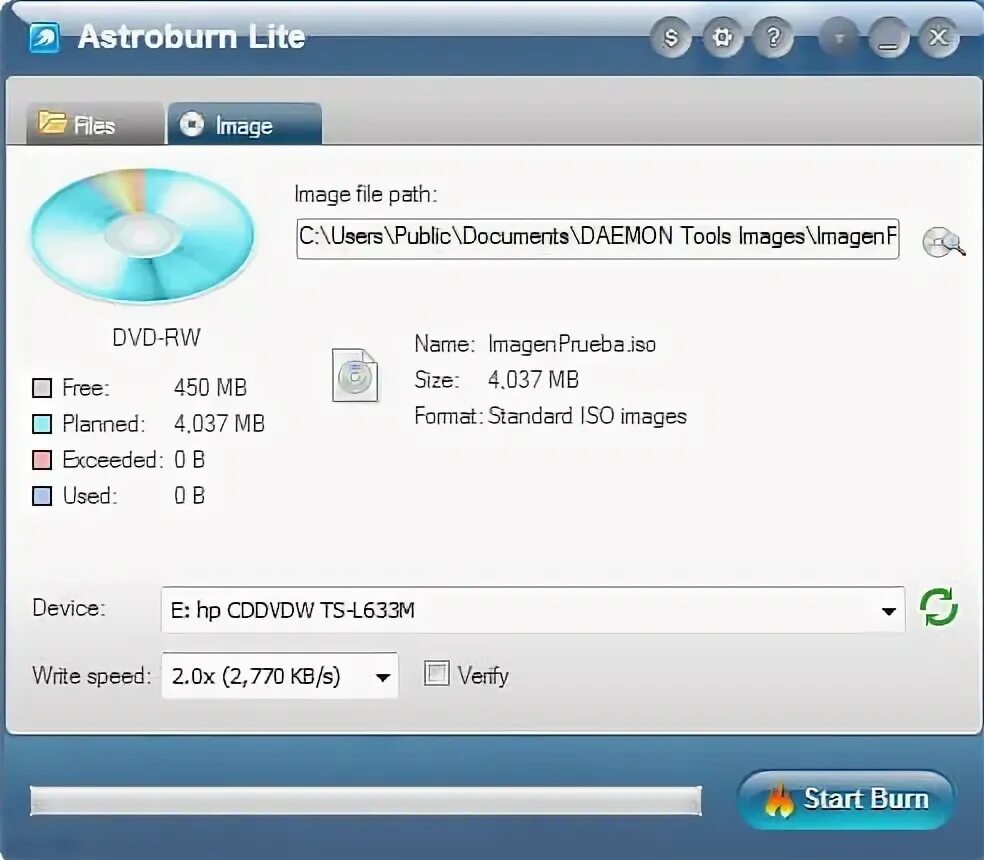
Task: Minimize the Astroburn Lite window
Action: [x=889, y=38]
